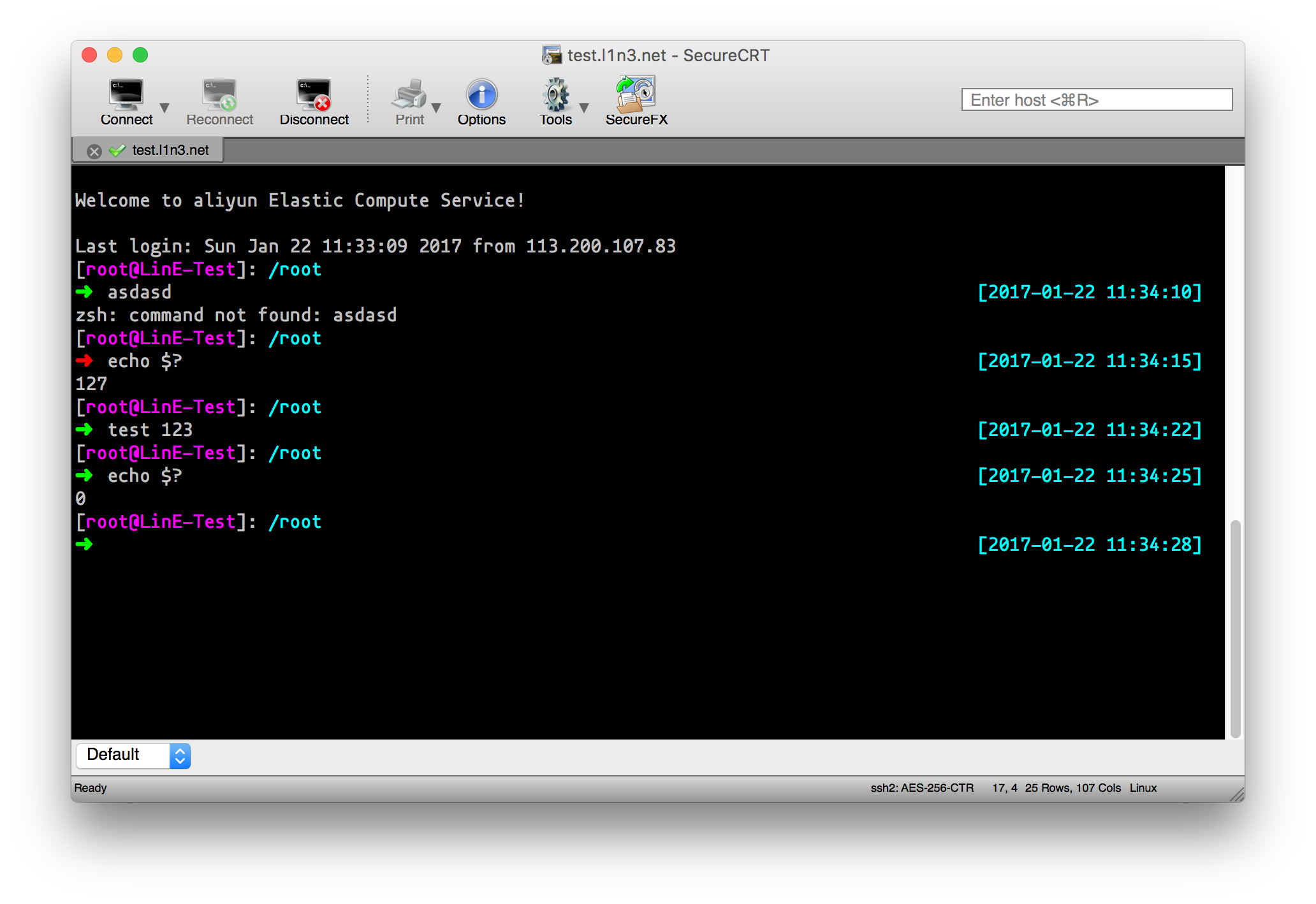Open the Default button bar selector
The image size is (1316, 904).
tap(133, 755)
